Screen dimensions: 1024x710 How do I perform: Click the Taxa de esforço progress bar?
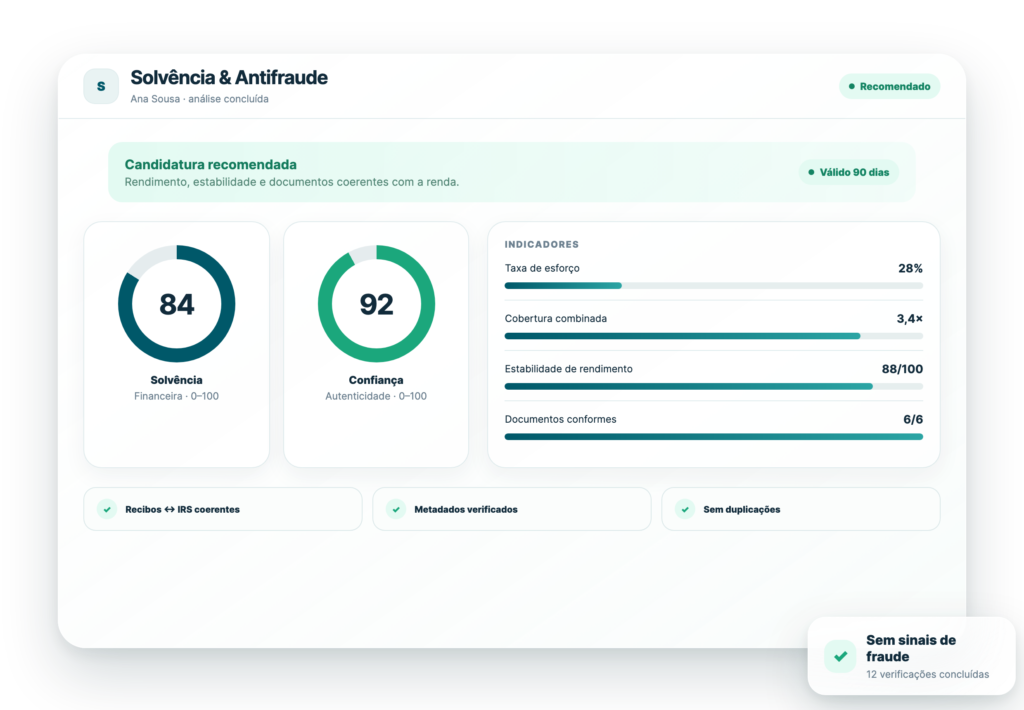(714, 285)
